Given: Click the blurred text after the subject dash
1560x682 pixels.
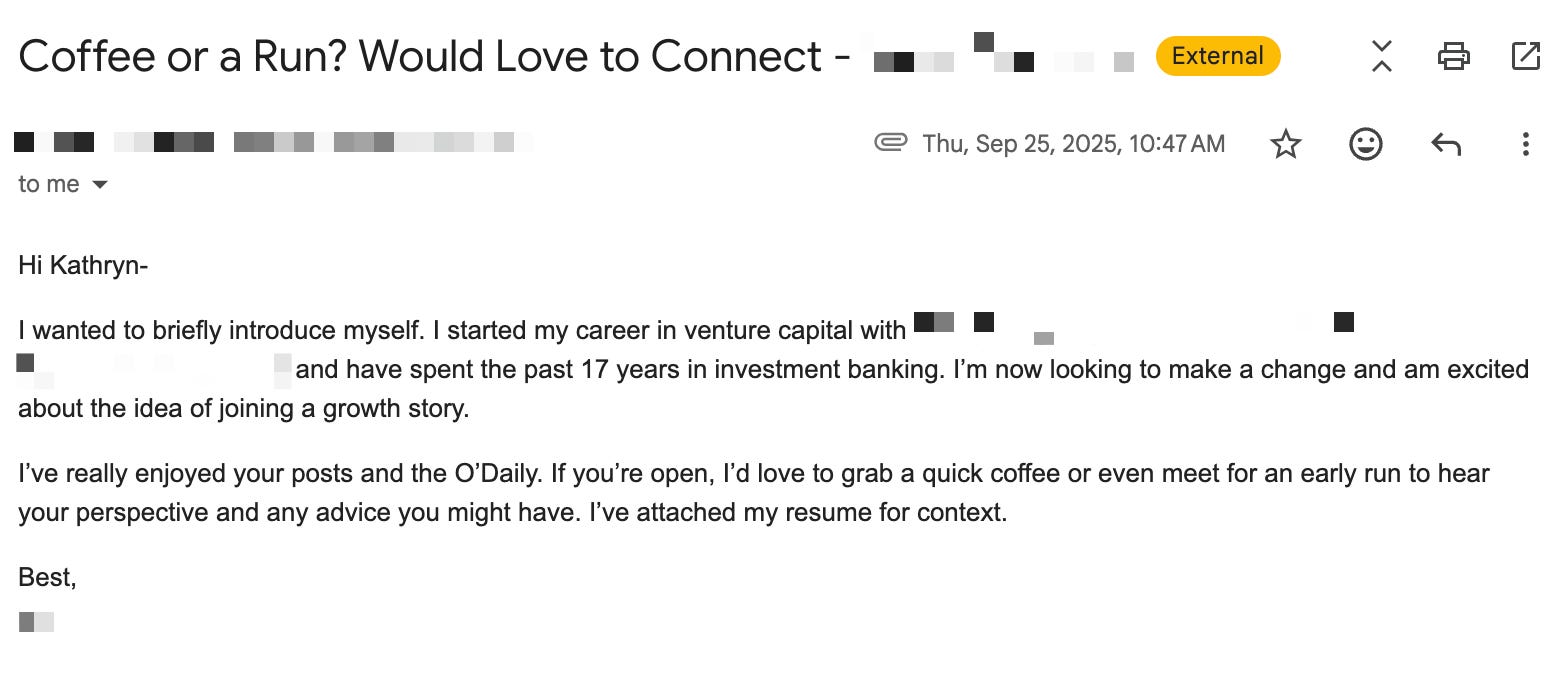Looking at the screenshot, I should pyautogui.click(x=1004, y=54).
